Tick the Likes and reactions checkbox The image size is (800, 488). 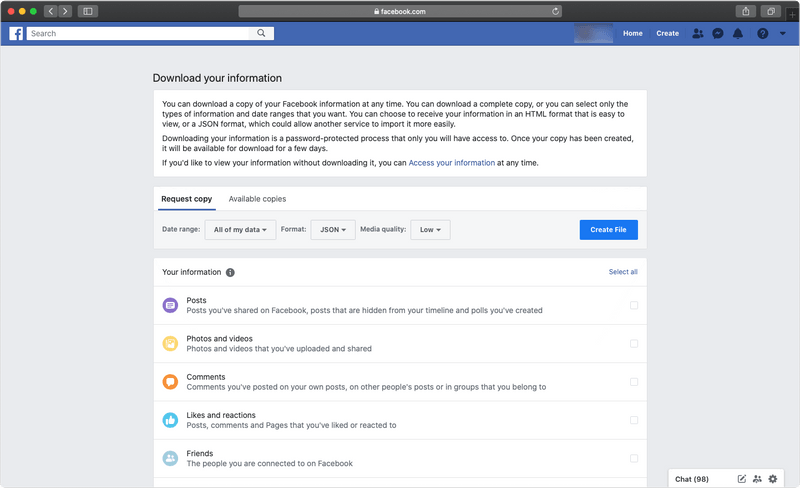tap(634, 420)
